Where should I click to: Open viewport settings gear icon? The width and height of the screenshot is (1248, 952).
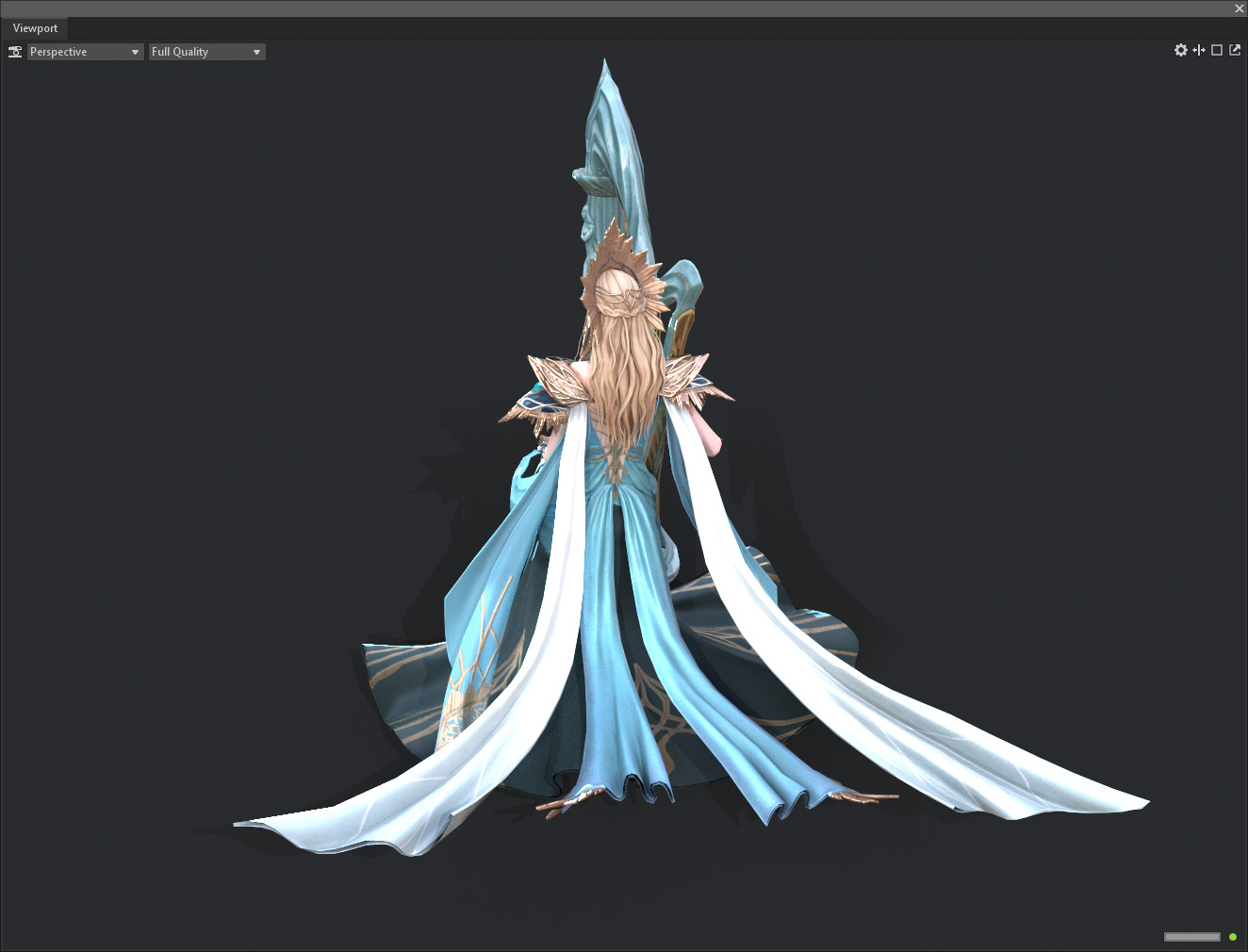1181,50
